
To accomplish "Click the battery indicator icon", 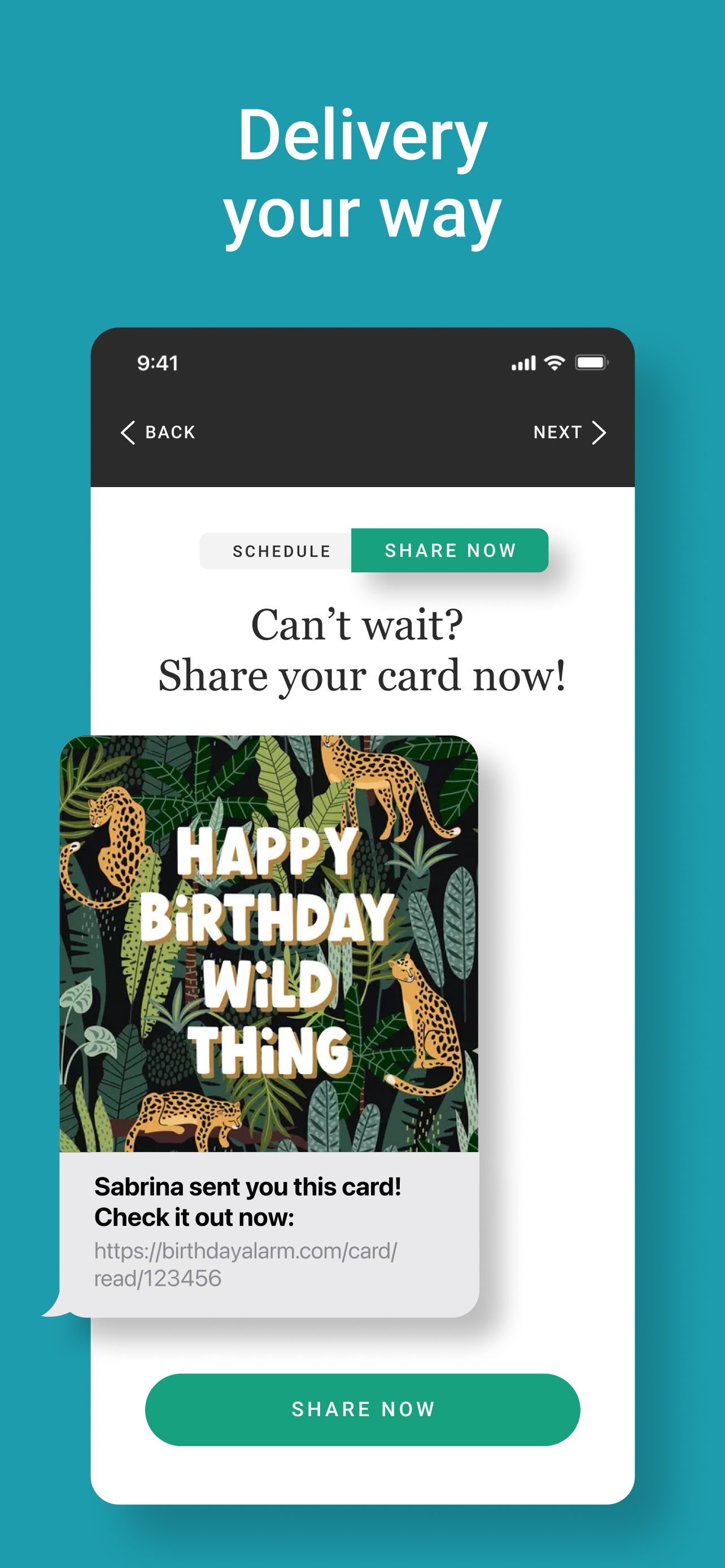I will point(592,363).
